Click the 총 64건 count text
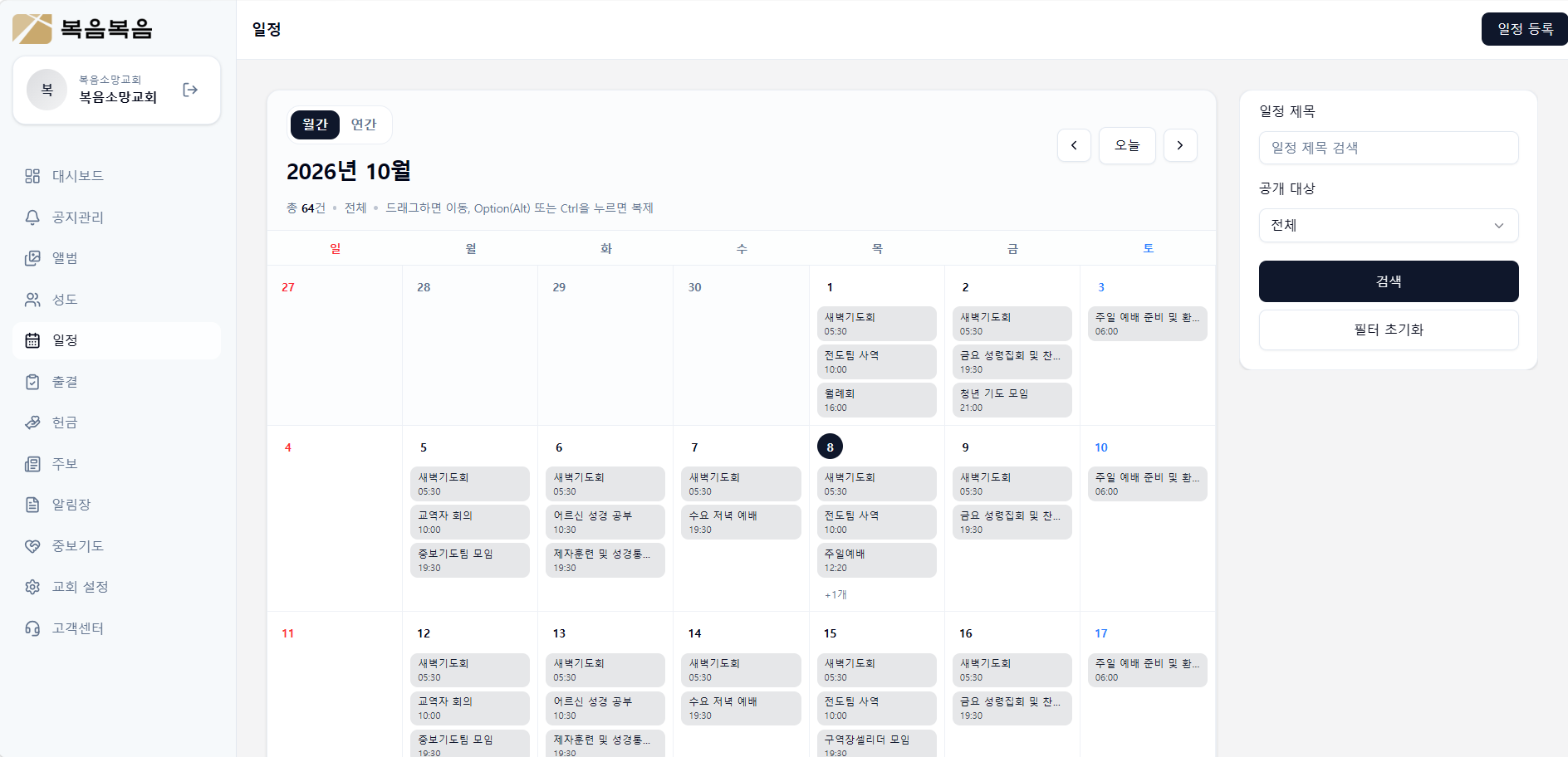Viewport: 1568px width, 757px height. pos(306,208)
